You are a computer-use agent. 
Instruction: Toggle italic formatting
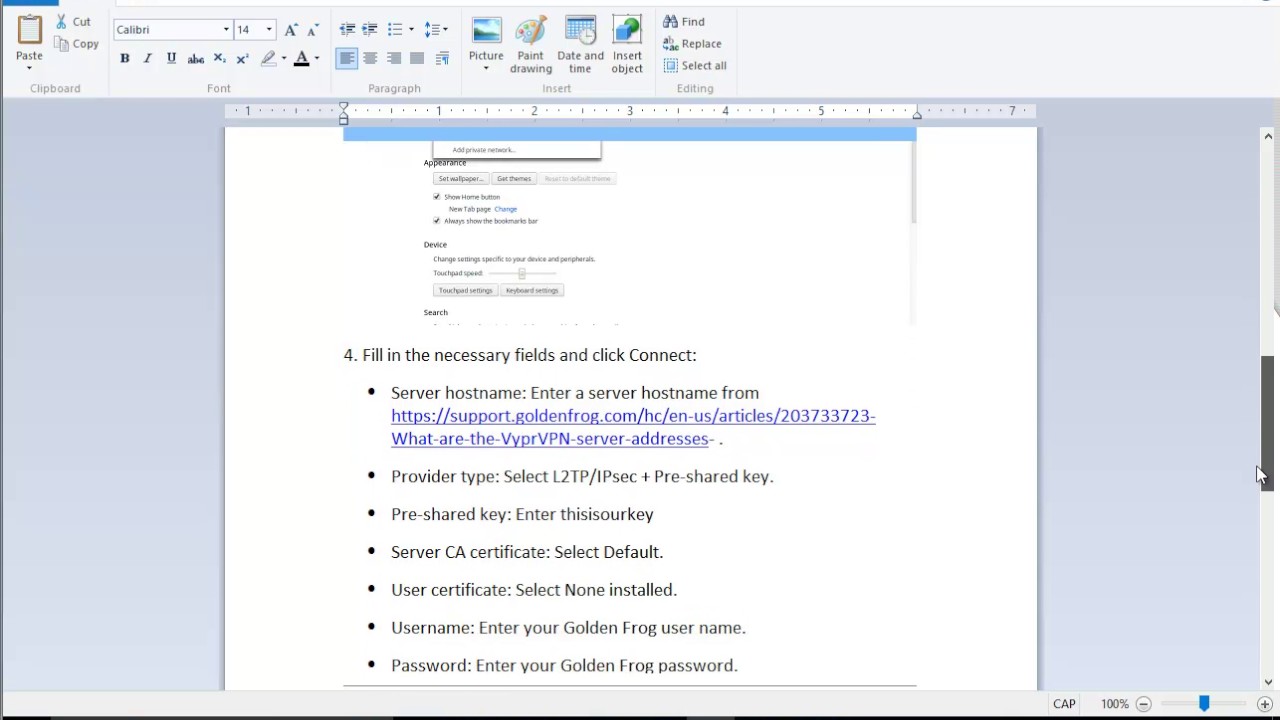pos(148,59)
